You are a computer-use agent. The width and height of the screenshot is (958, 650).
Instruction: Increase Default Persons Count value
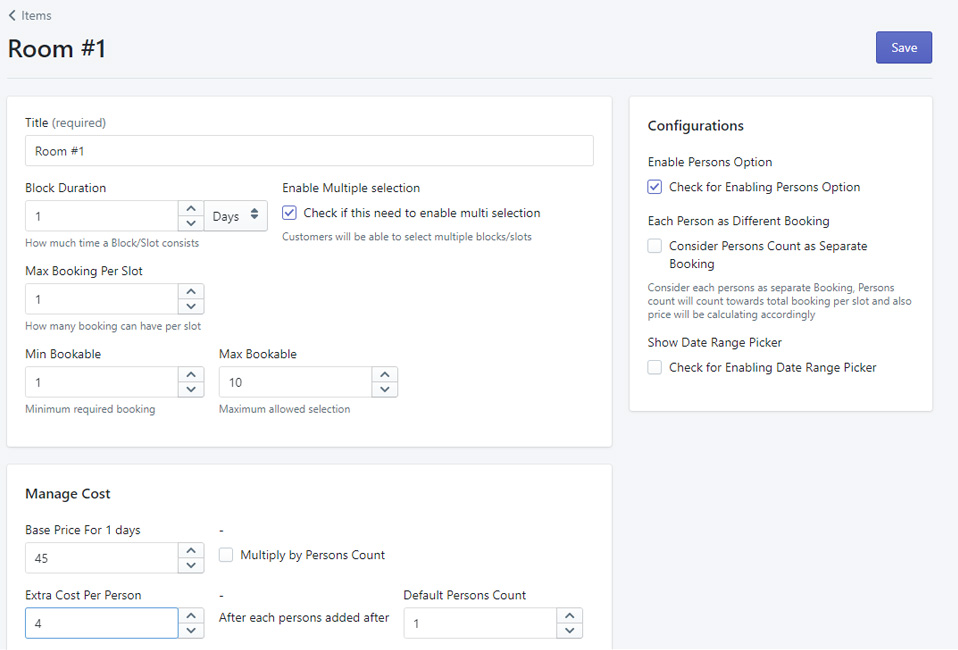(569, 616)
